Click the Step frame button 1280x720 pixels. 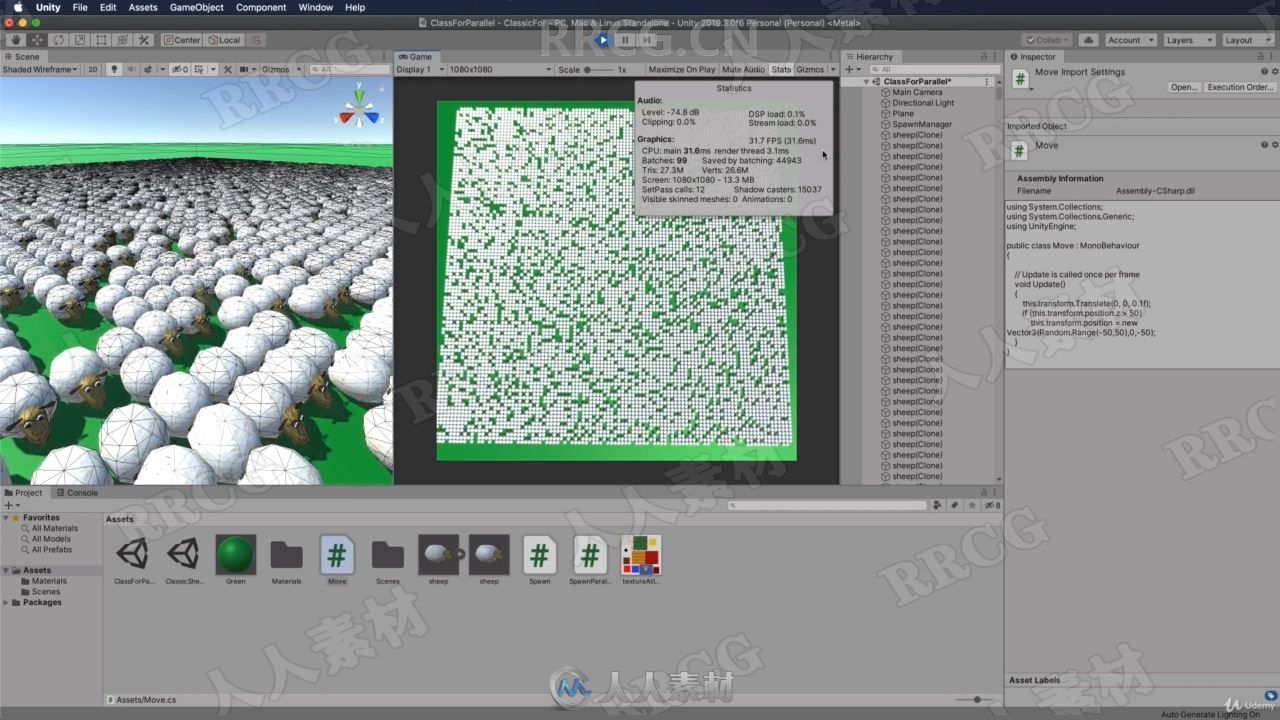pos(647,40)
